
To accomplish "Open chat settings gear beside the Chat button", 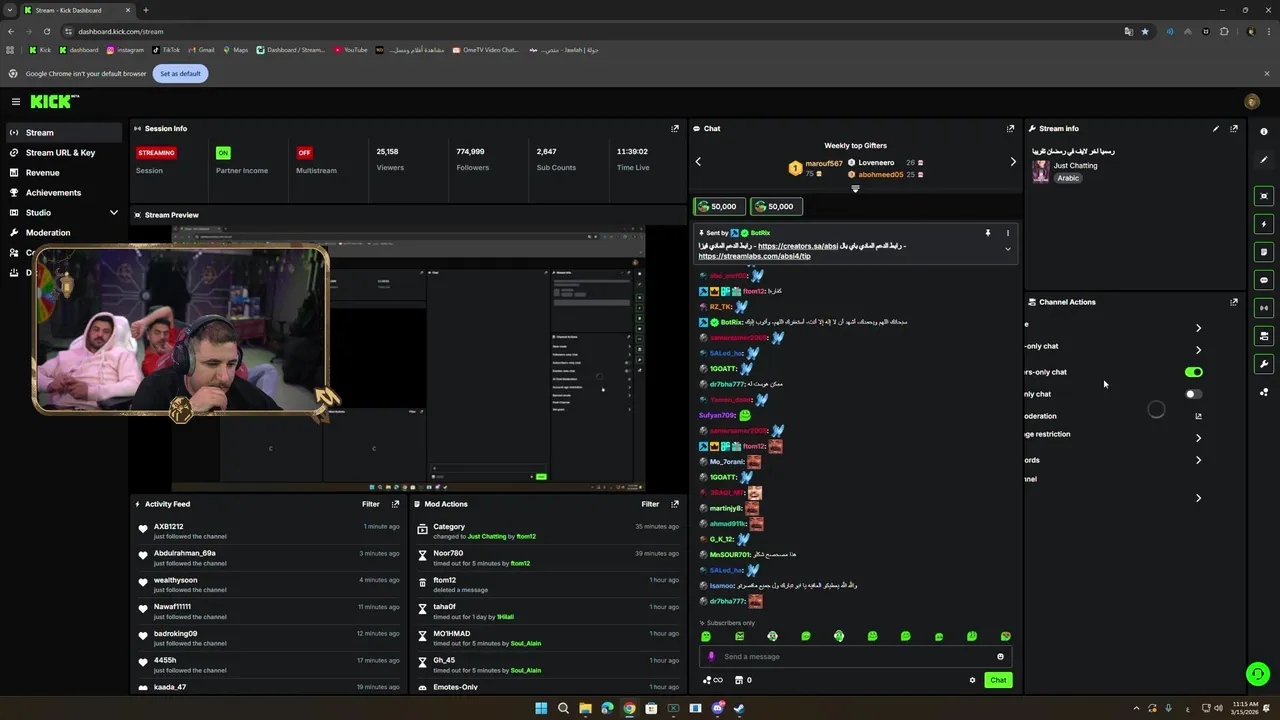I will click(972, 680).
